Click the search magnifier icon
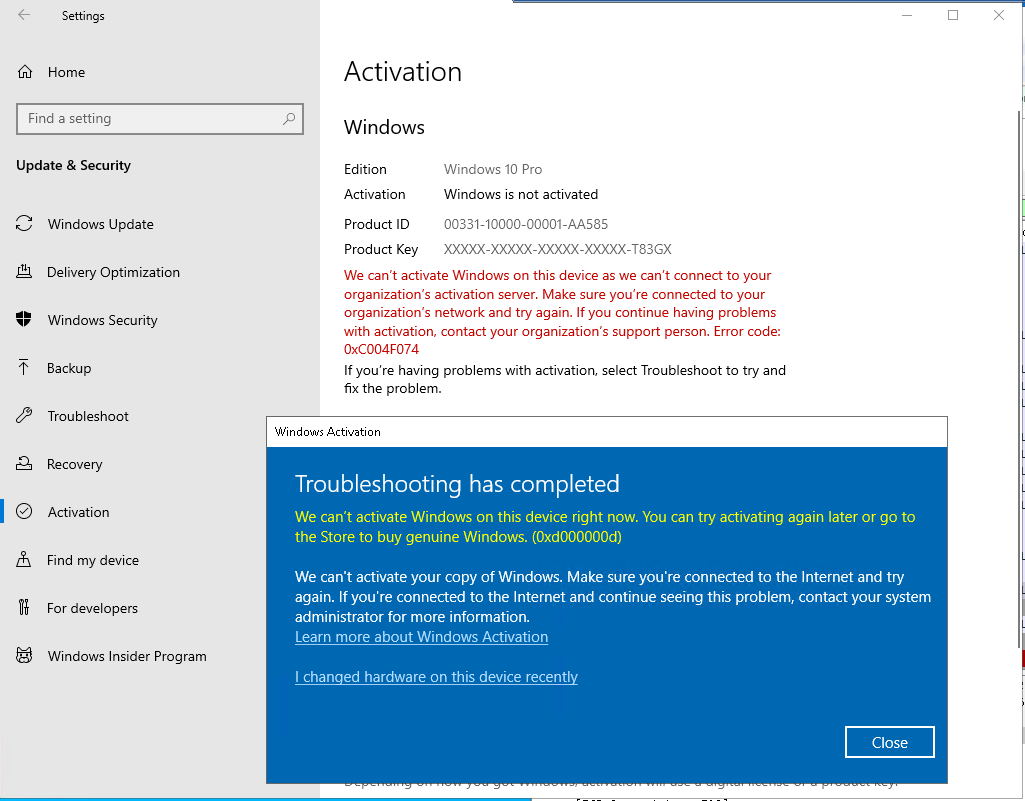 tap(289, 118)
